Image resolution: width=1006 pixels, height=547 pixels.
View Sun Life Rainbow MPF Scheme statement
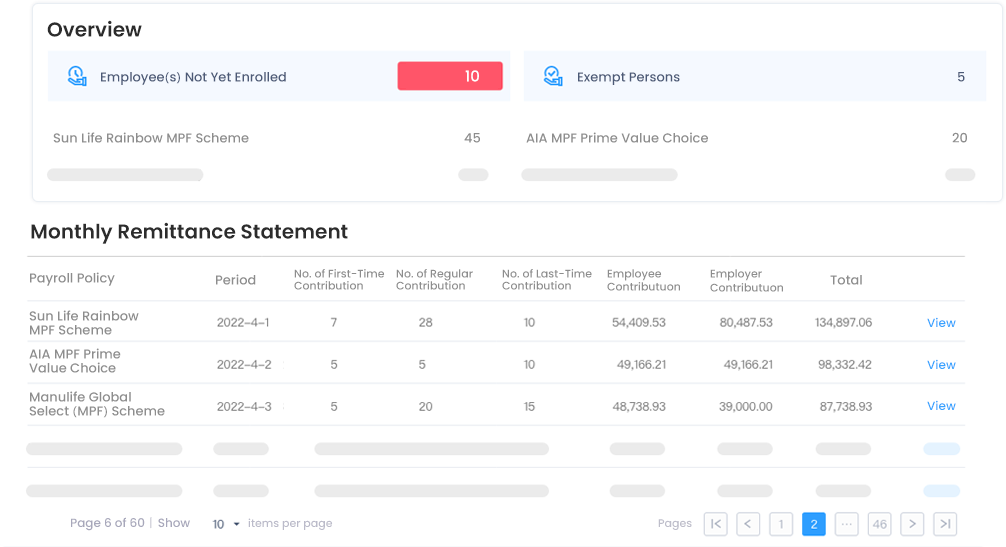coord(941,323)
